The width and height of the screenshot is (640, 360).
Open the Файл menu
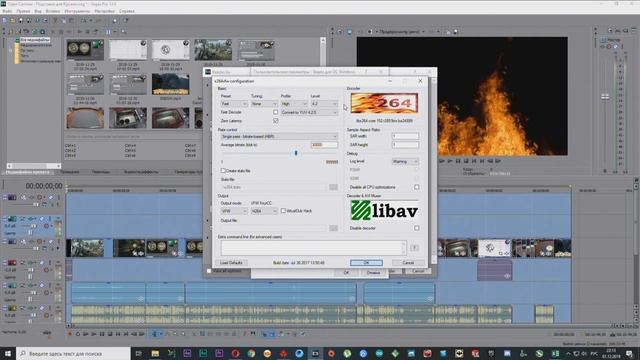coord(7,11)
